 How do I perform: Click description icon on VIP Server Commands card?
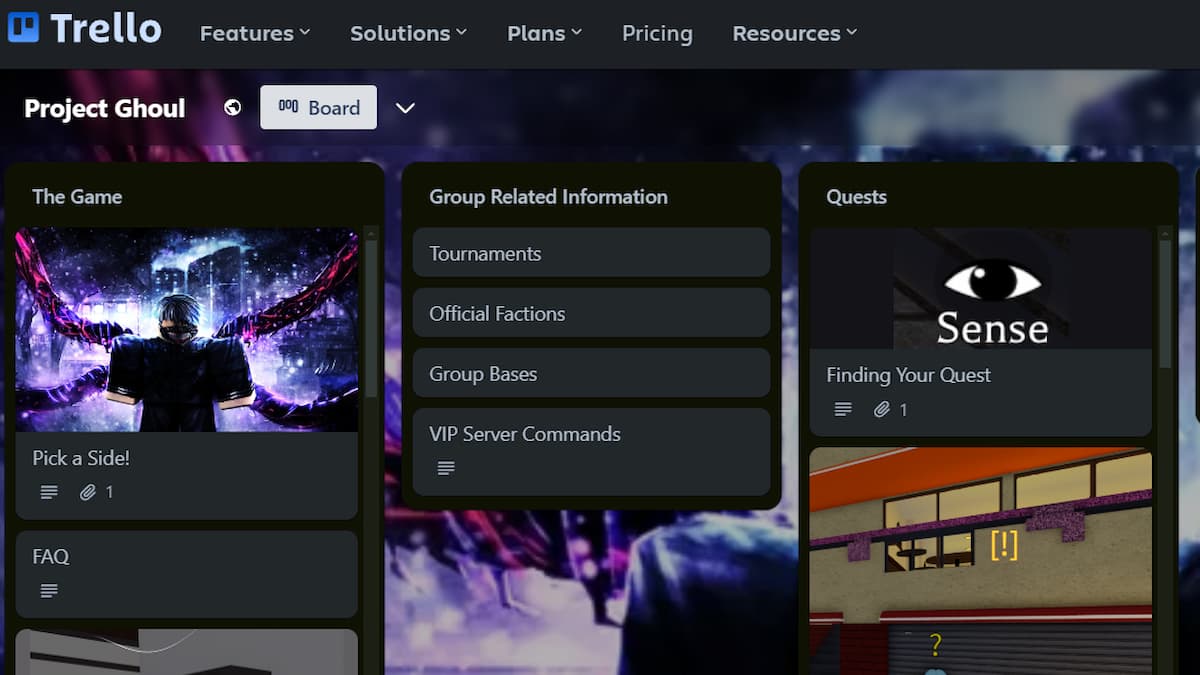tap(446, 468)
